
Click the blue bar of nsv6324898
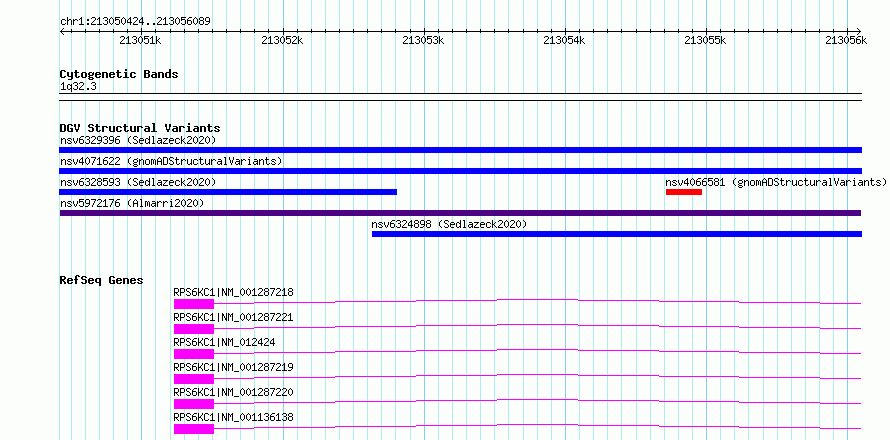[617, 234]
